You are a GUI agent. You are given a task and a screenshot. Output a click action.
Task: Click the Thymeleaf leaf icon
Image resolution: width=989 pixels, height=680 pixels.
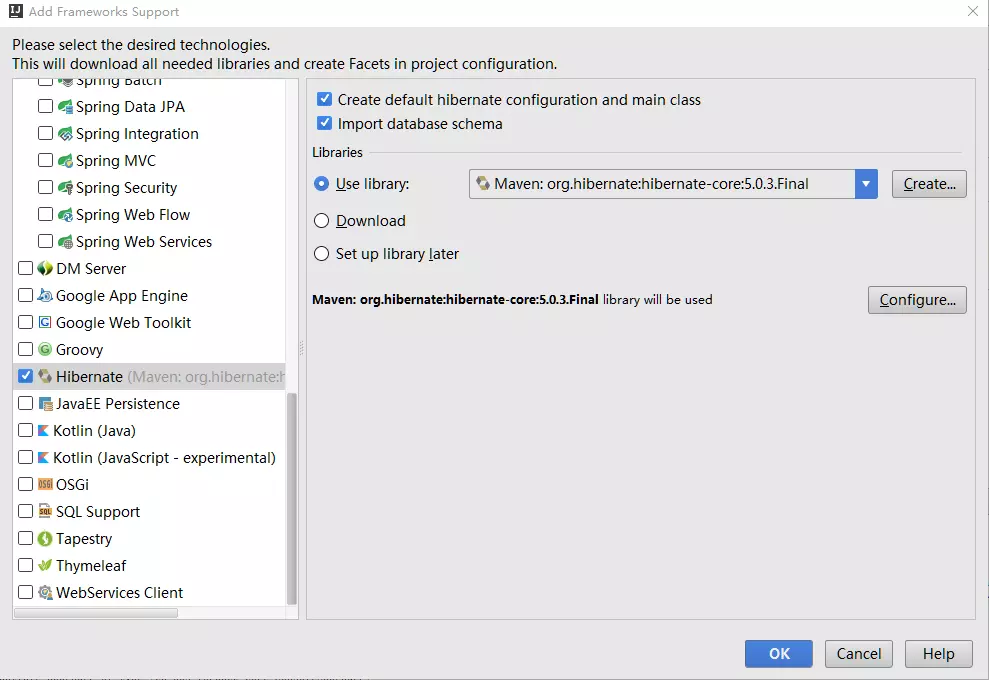coord(45,566)
